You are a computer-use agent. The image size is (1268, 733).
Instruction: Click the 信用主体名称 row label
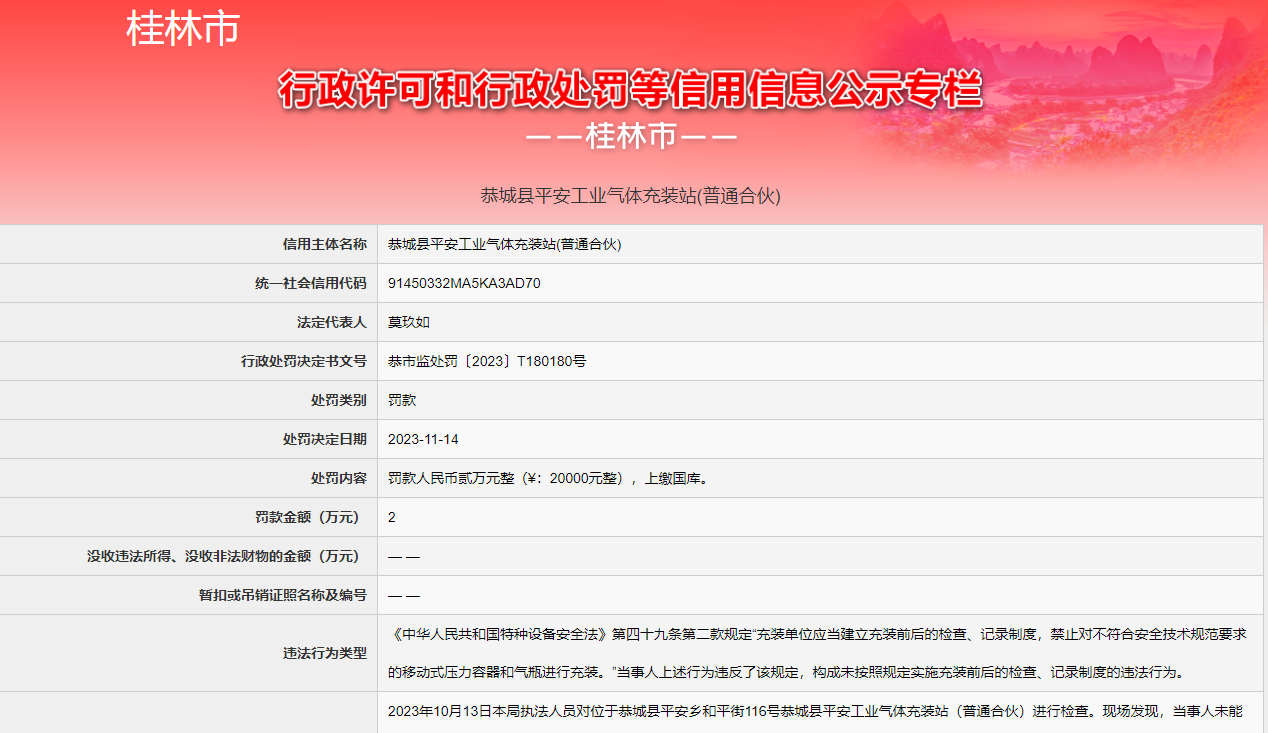coord(325,244)
